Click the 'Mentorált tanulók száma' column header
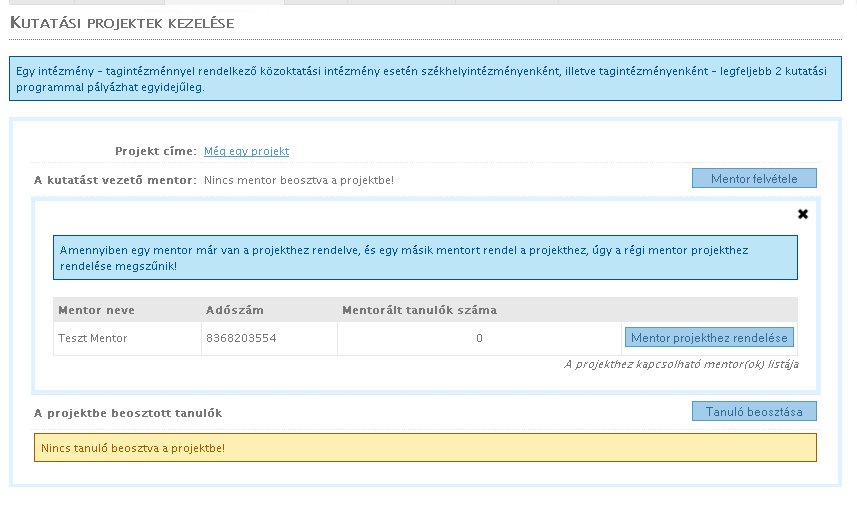 [419, 310]
